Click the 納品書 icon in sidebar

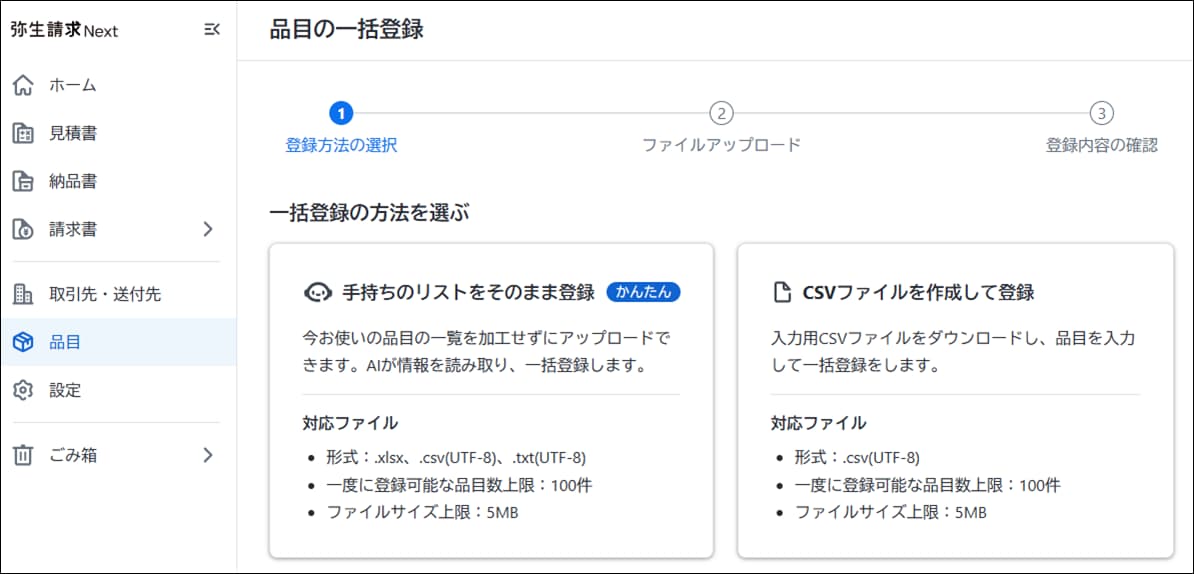point(23,181)
